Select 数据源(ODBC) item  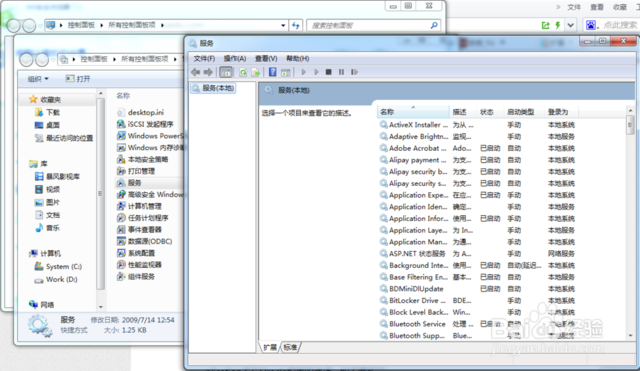click(x=144, y=242)
